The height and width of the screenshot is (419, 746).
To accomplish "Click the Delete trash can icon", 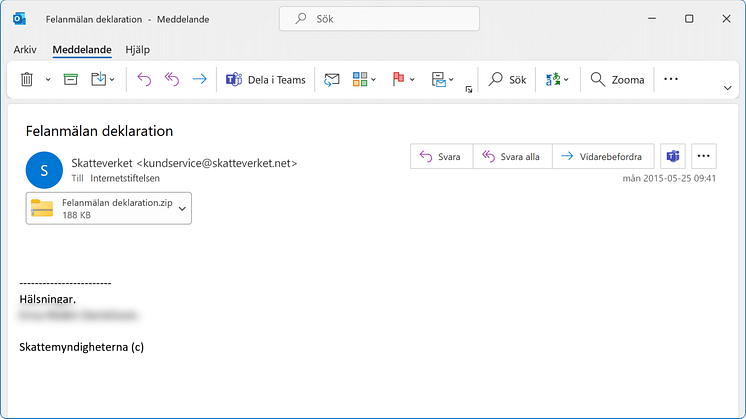I will click(27, 80).
